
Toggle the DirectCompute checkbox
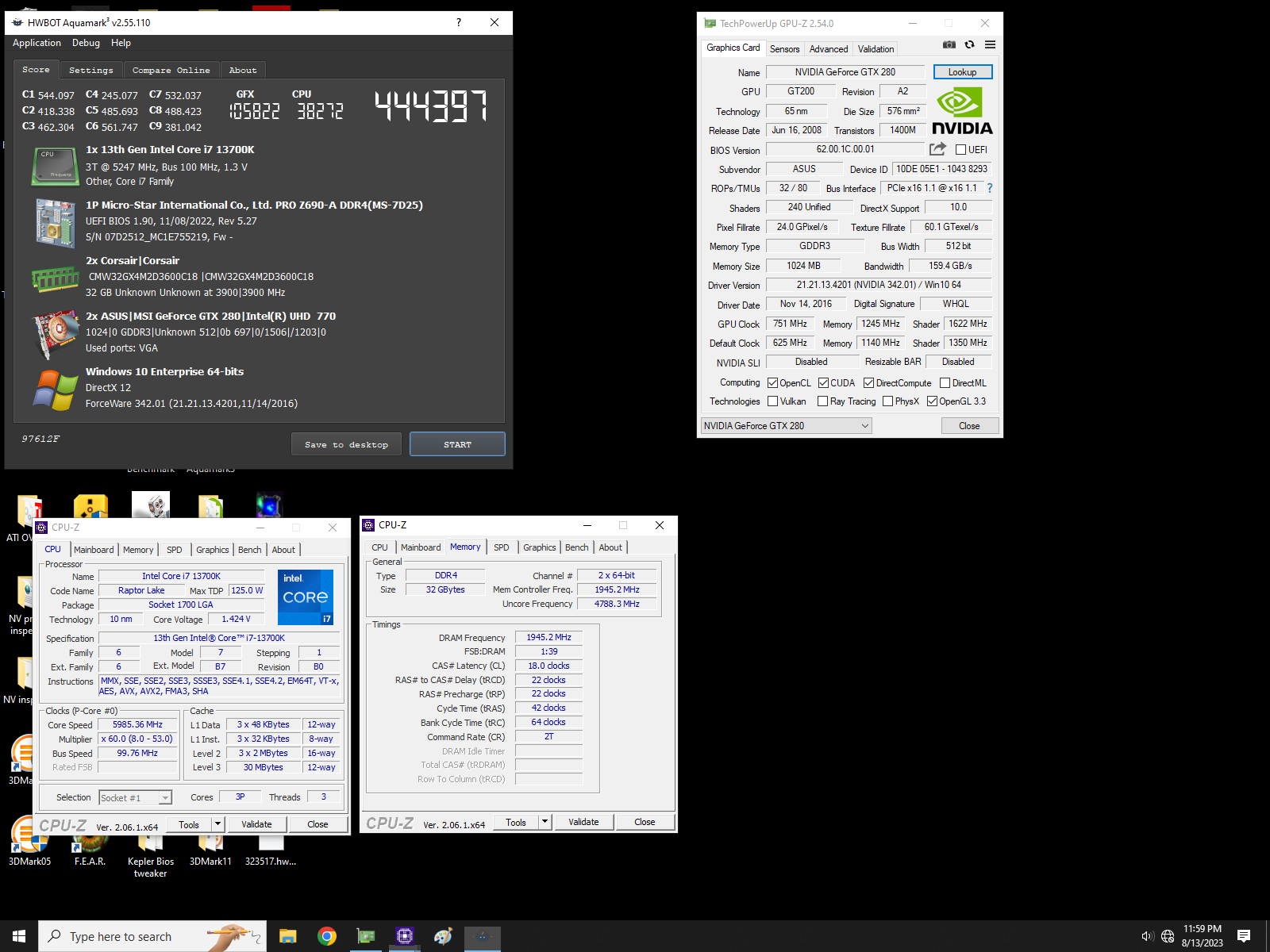pos(868,382)
